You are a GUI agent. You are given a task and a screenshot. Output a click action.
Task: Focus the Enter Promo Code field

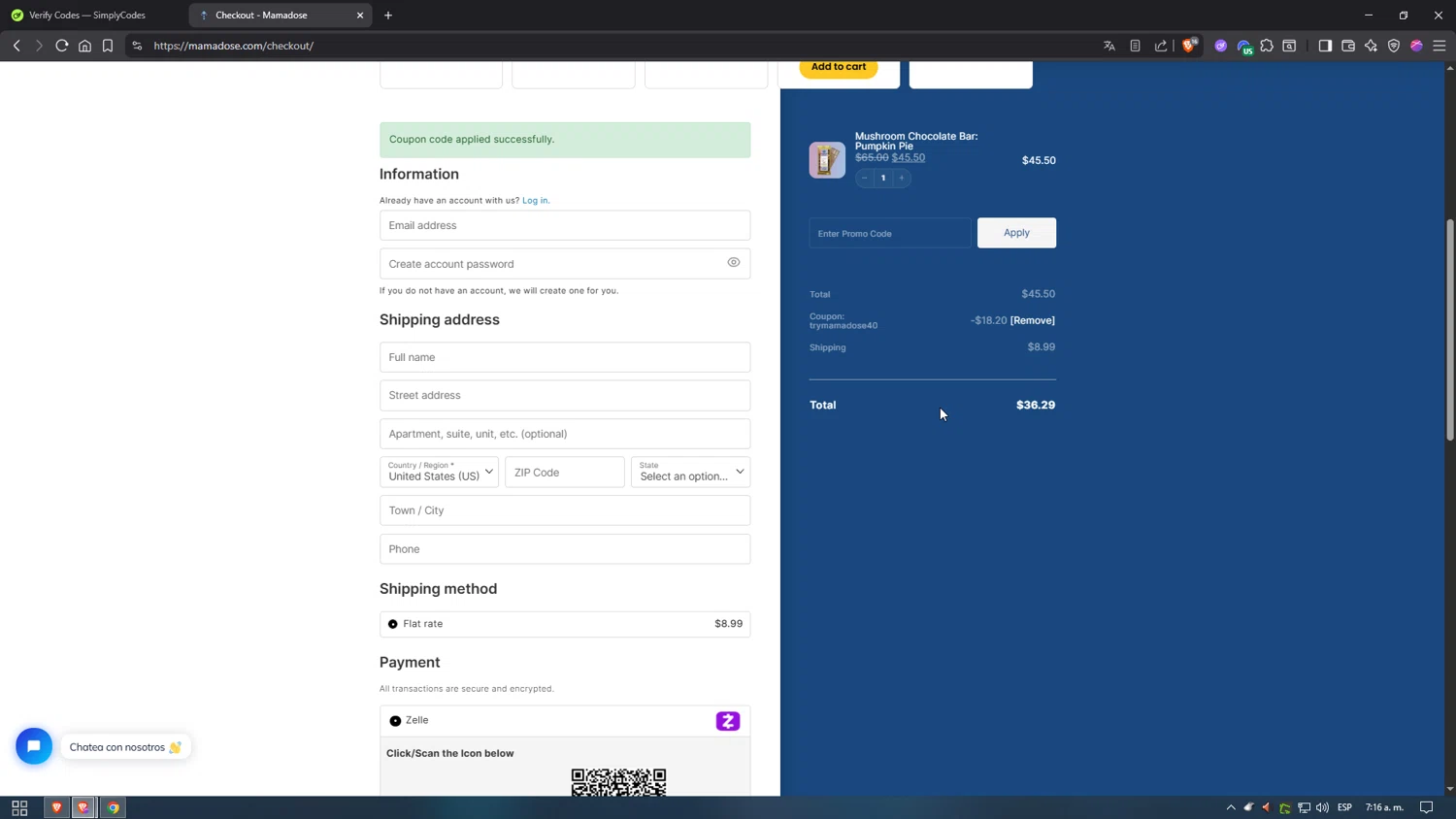coord(890,233)
